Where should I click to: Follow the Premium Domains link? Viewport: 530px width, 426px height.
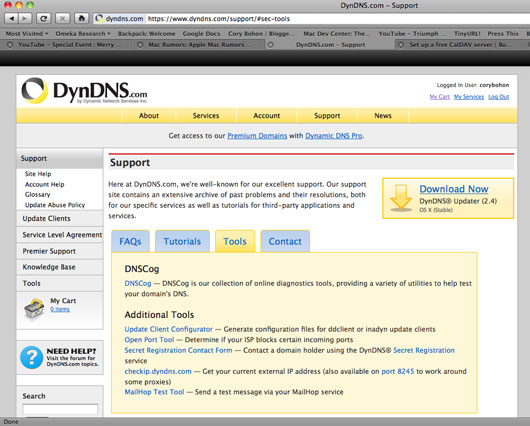coord(257,136)
